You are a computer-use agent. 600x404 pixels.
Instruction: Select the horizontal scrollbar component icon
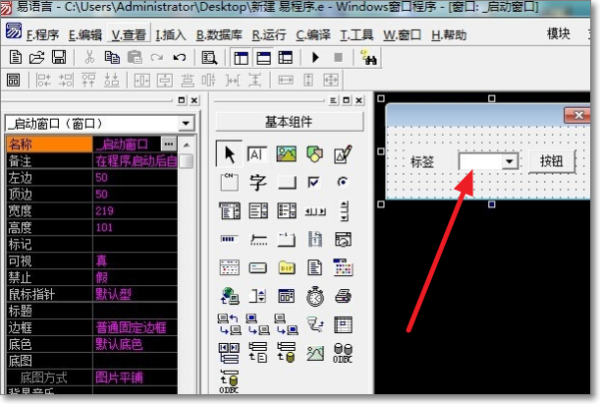[315, 211]
